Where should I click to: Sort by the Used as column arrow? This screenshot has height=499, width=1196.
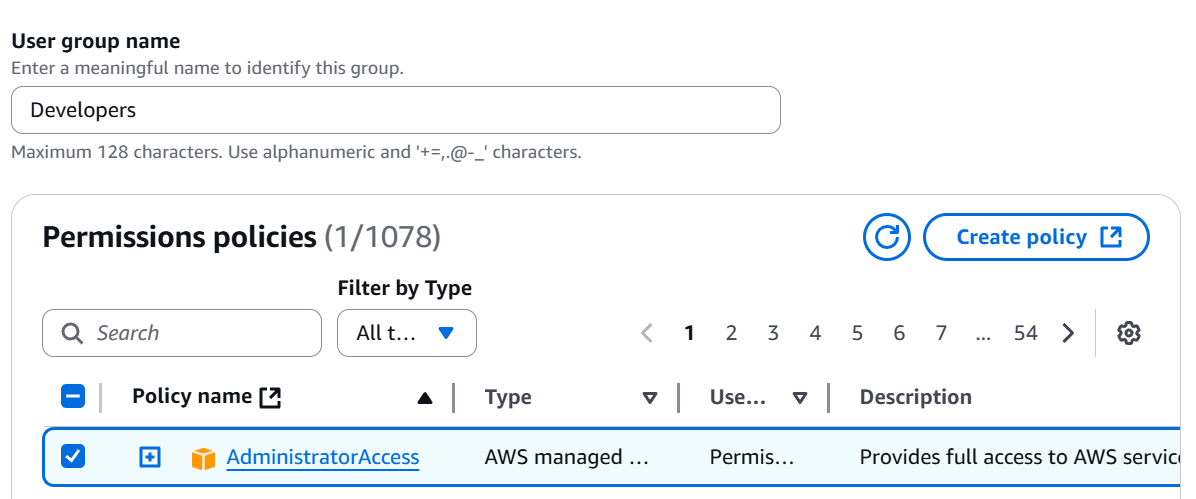coord(800,398)
